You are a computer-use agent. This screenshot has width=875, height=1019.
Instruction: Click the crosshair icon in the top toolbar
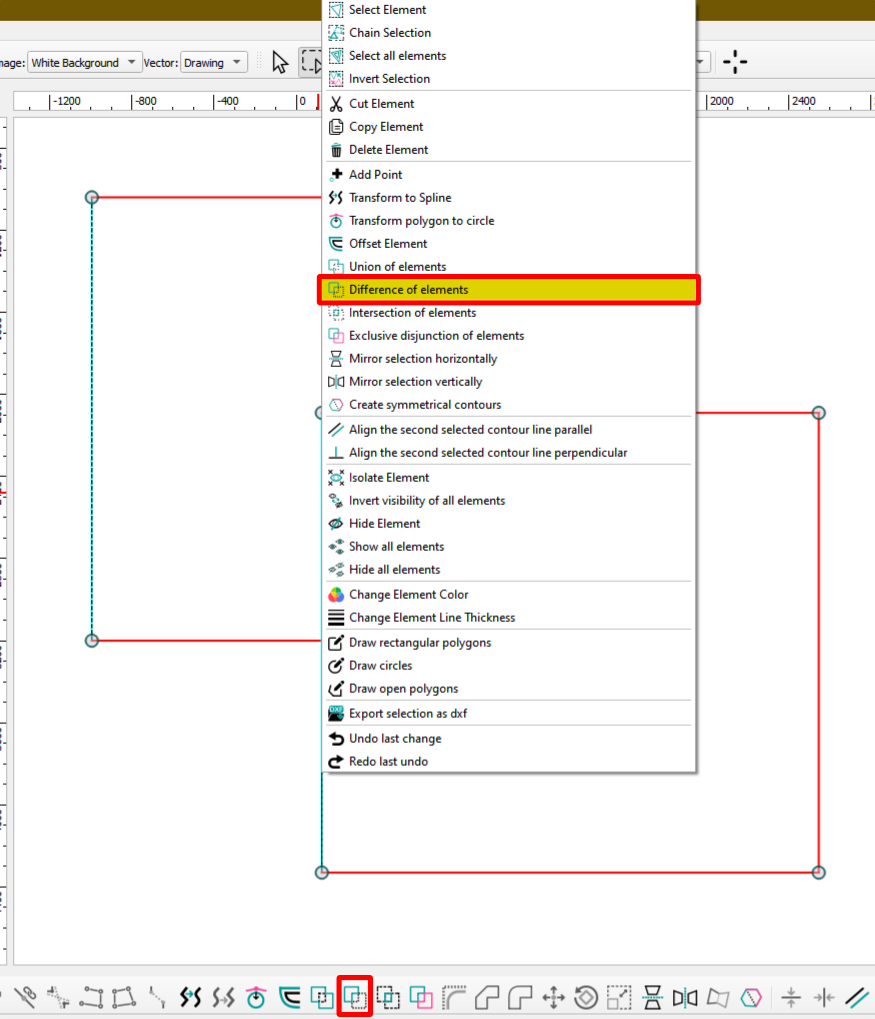point(735,62)
